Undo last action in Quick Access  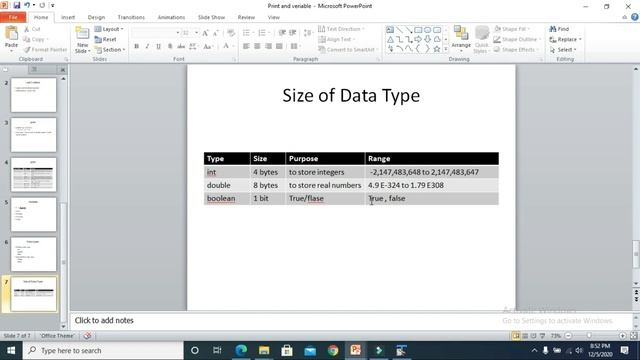pos(27,5)
